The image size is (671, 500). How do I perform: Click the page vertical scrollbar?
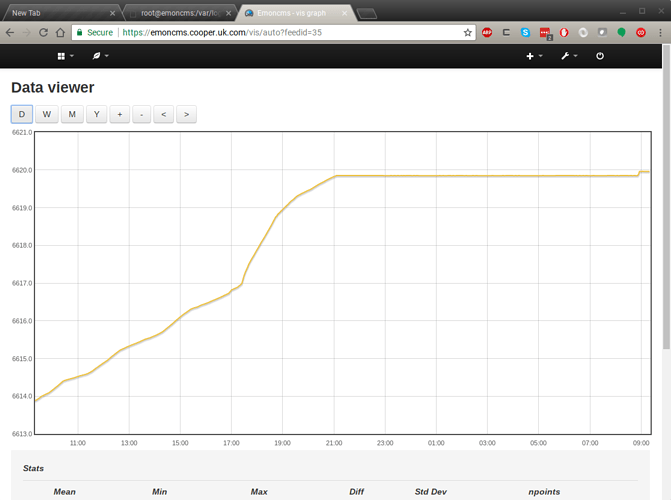pyautogui.click(x=666, y=197)
